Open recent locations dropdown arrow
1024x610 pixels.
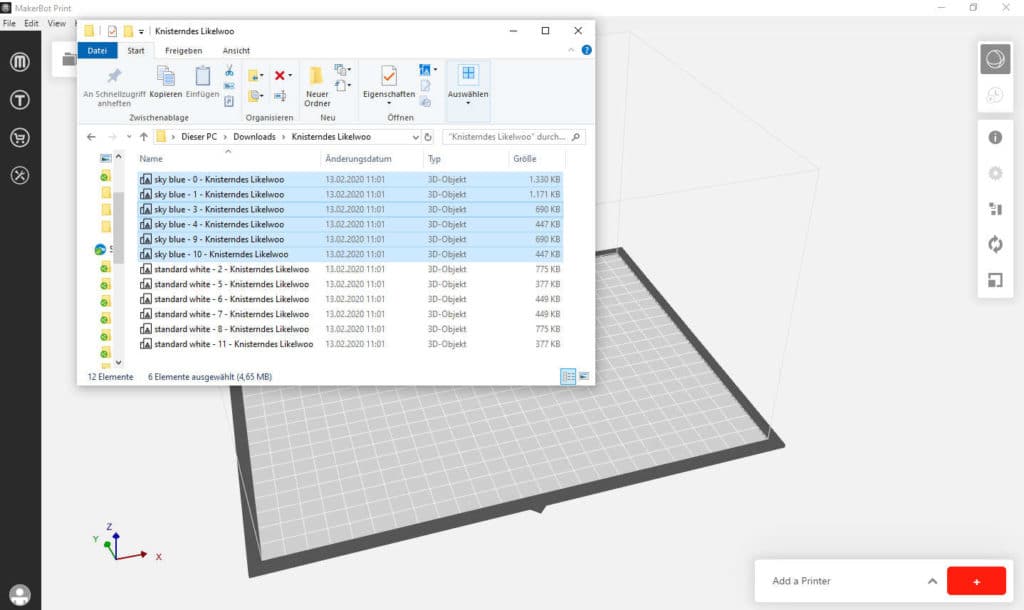(x=129, y=137)
